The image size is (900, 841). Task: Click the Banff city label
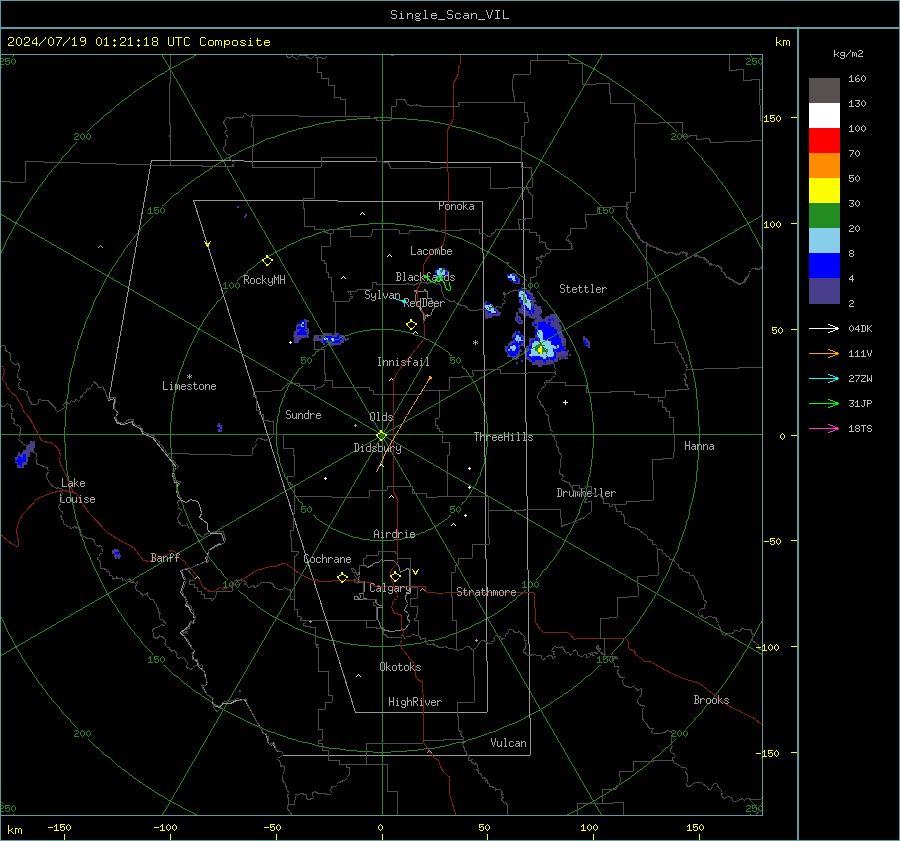click(165, 557)
